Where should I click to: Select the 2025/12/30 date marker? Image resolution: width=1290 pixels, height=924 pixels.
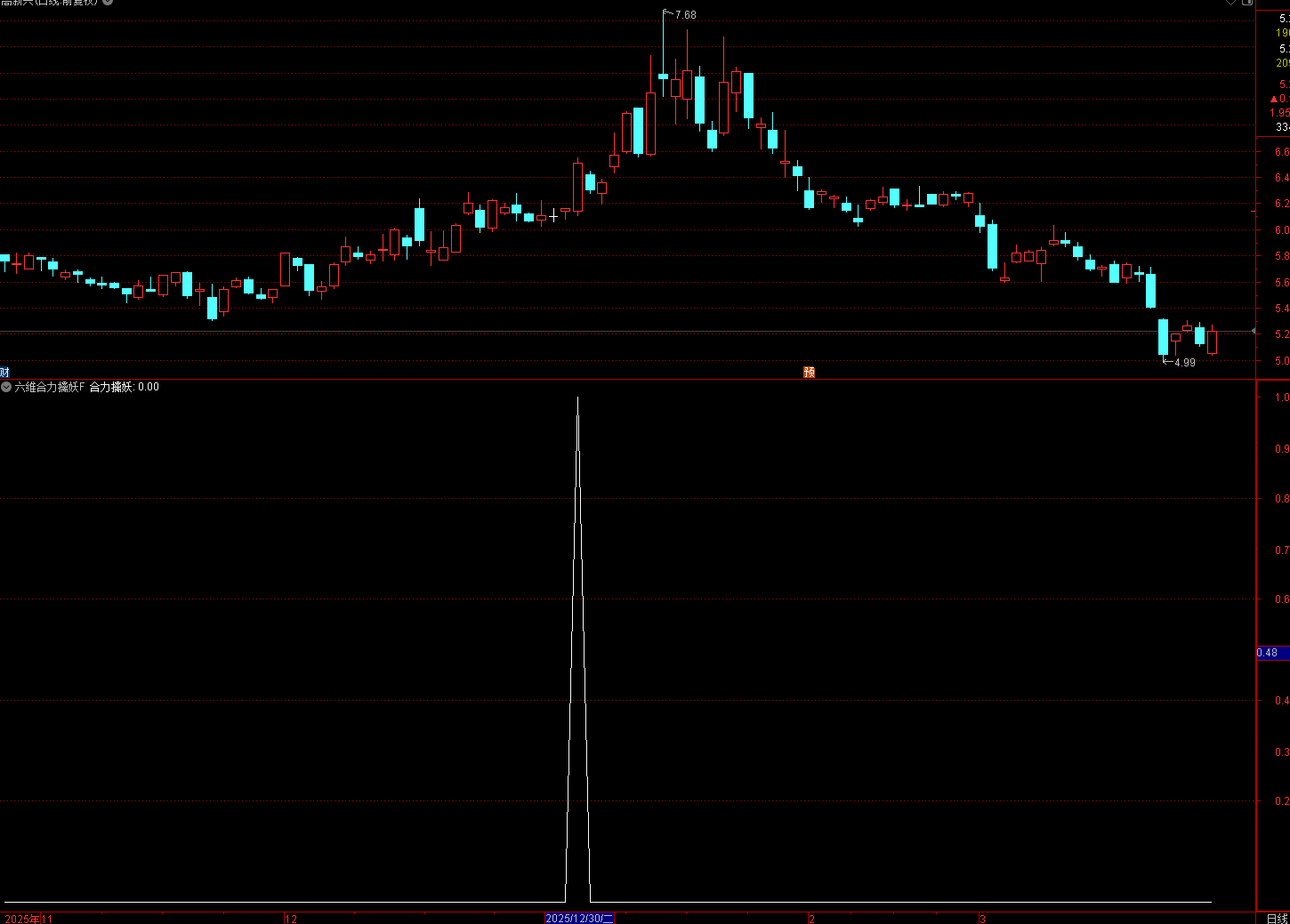[x=579, y=918]
